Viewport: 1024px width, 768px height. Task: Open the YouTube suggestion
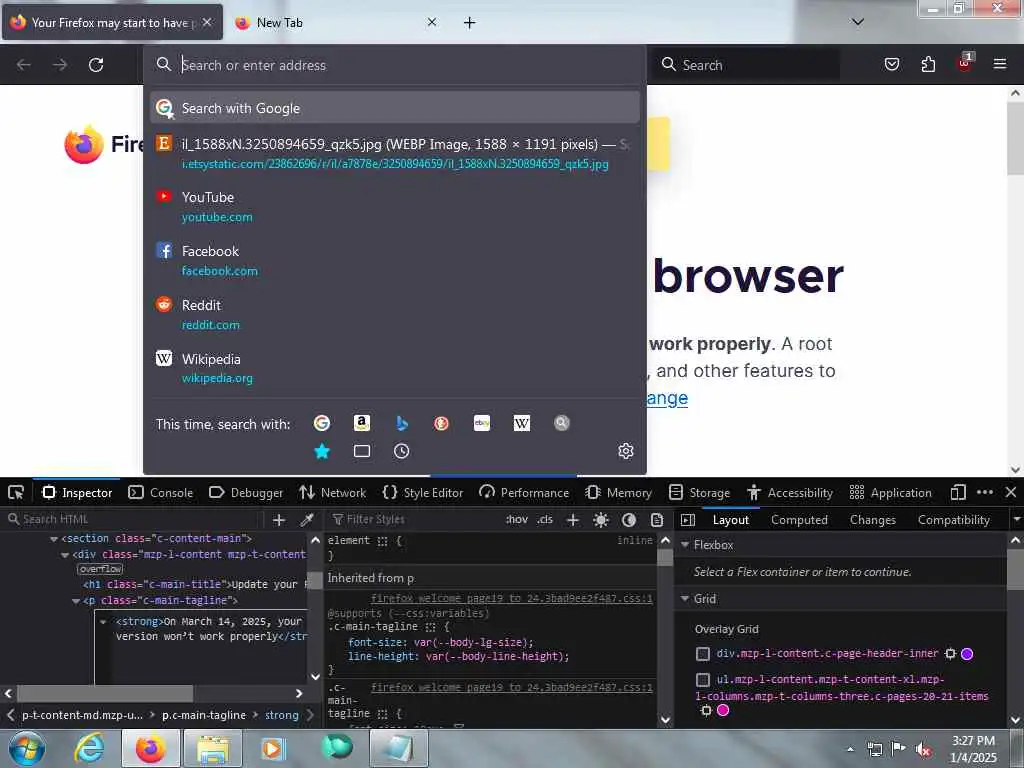click(394, 206)
